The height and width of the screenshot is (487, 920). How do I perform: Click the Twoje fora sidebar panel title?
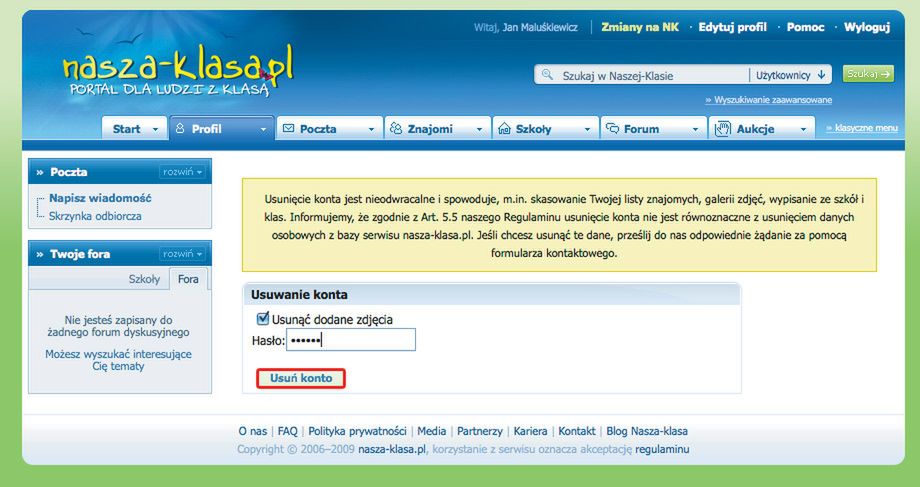point(80,254)
